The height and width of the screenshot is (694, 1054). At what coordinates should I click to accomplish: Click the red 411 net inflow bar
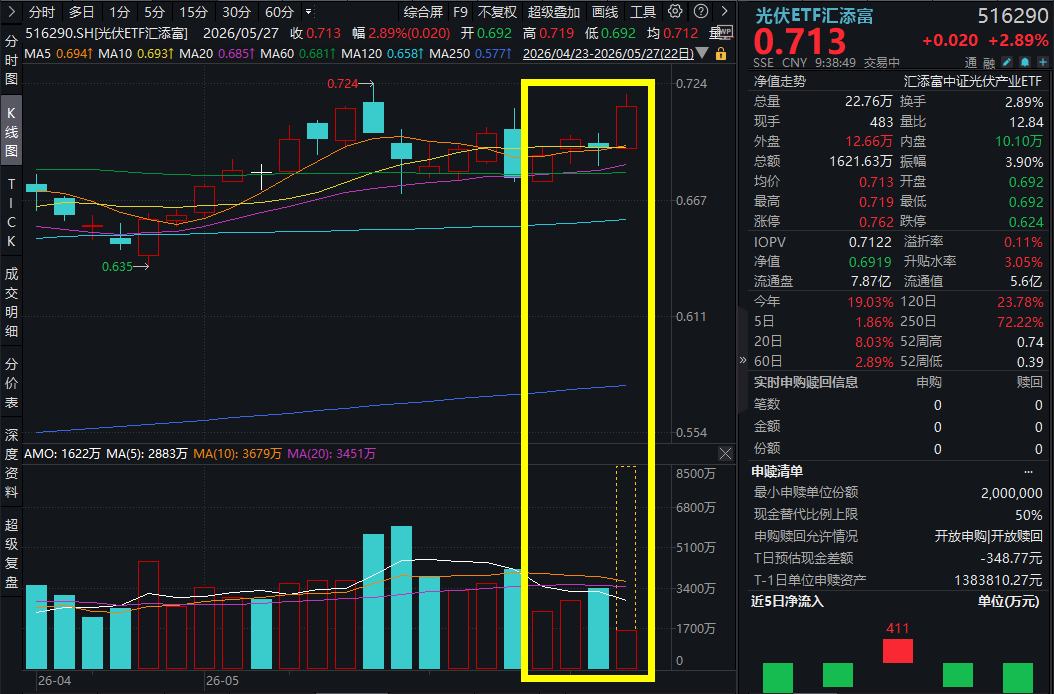(x=897, y=651)
